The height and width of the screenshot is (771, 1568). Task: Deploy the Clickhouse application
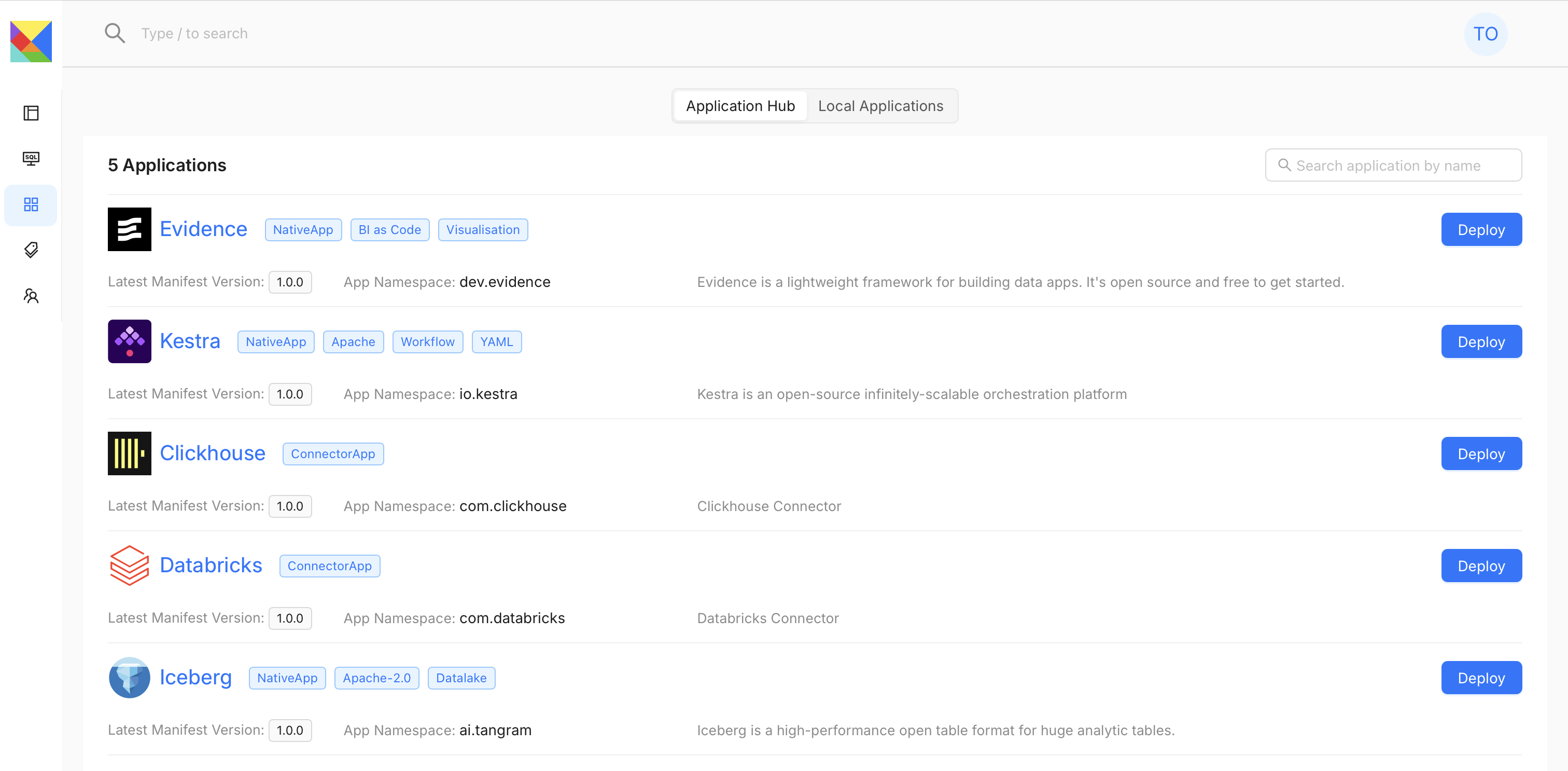click(x=1481, y=453)
